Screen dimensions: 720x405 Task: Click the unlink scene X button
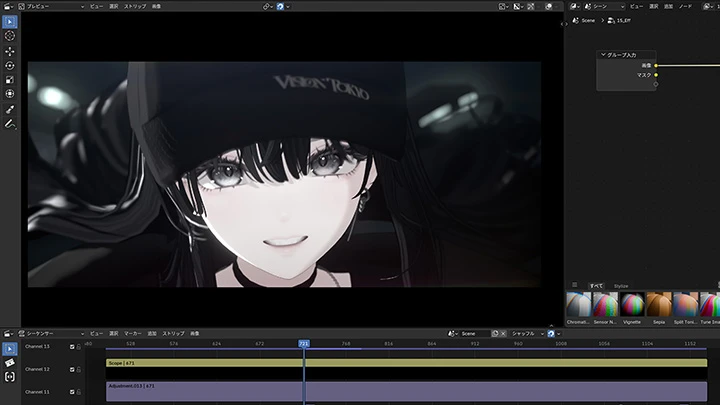click(x=503, y=333)
